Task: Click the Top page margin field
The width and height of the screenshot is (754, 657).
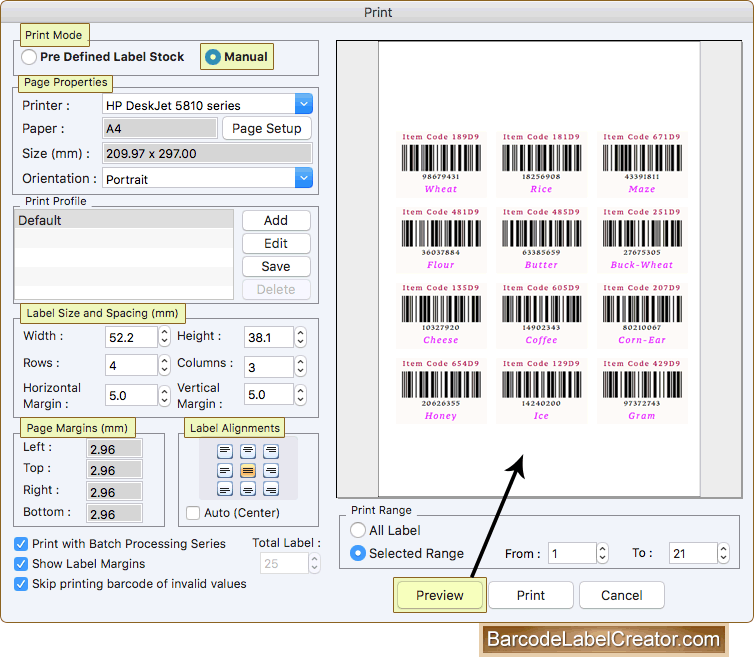Action: [x=114, y=470]
